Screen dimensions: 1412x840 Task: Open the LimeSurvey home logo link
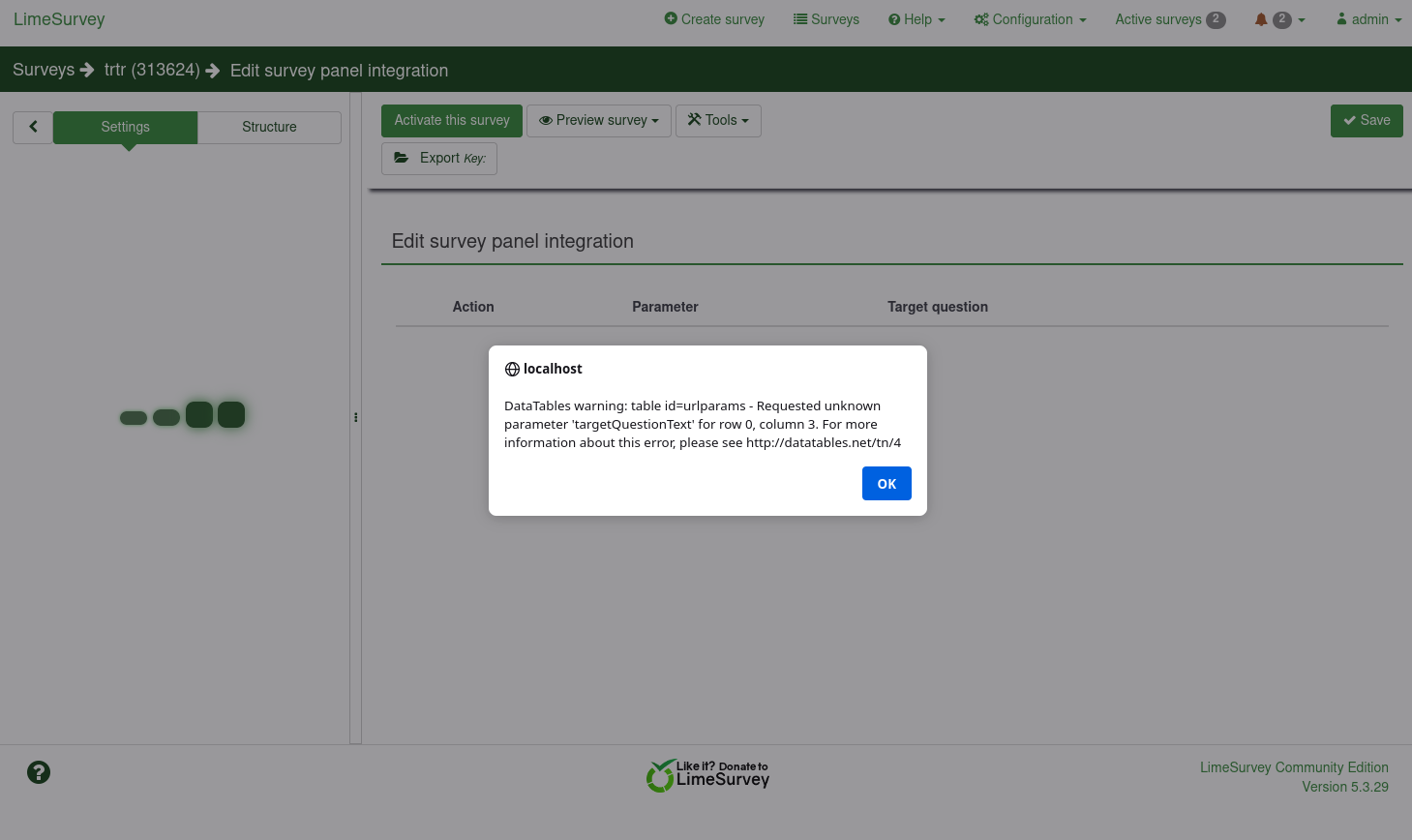pyautogui.click(x=59, y=19)
